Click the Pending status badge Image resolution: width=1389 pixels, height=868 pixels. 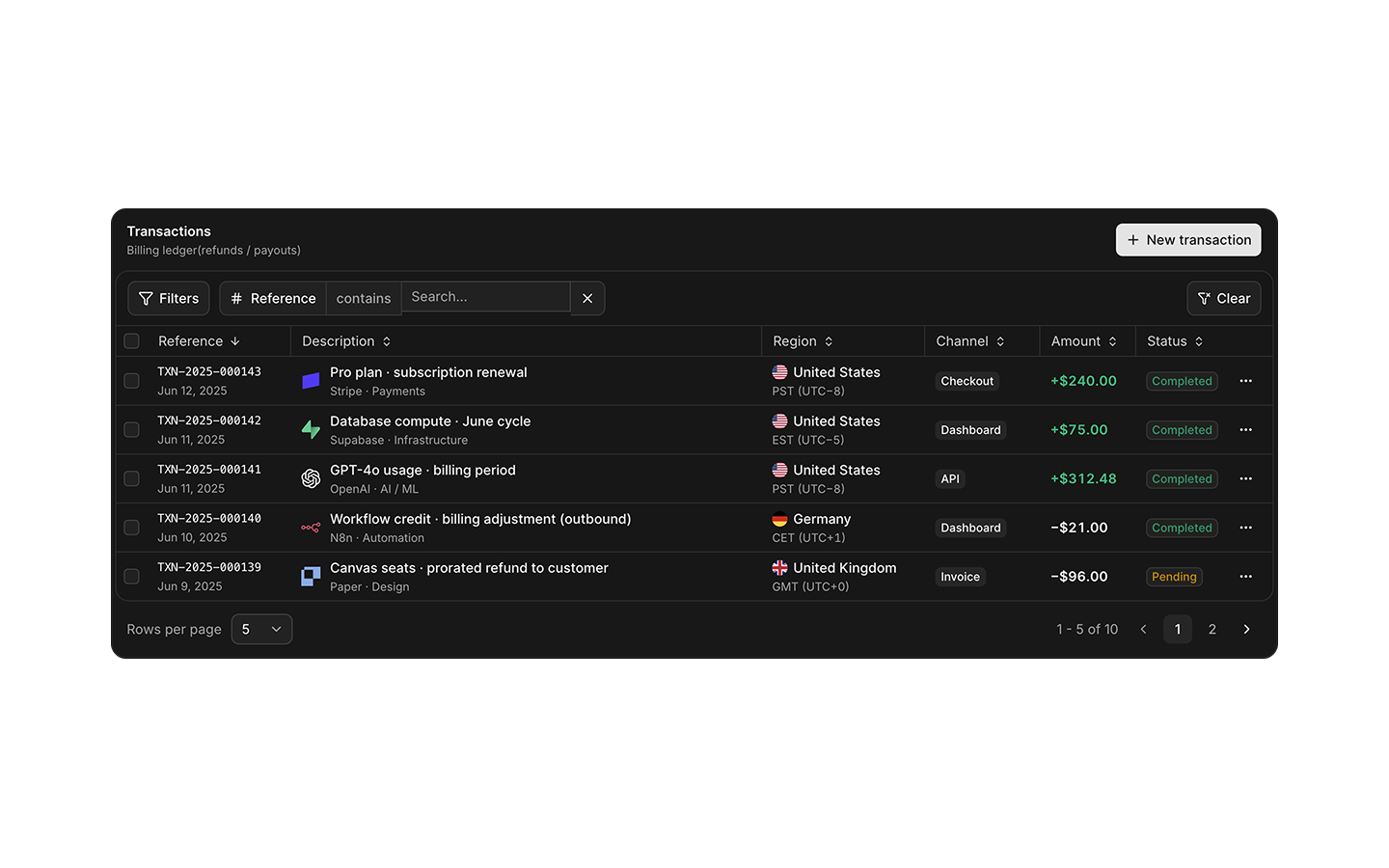(1174, 577)
